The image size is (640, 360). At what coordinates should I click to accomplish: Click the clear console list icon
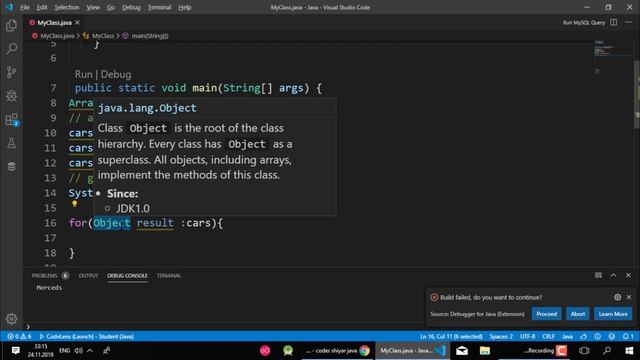598,276
